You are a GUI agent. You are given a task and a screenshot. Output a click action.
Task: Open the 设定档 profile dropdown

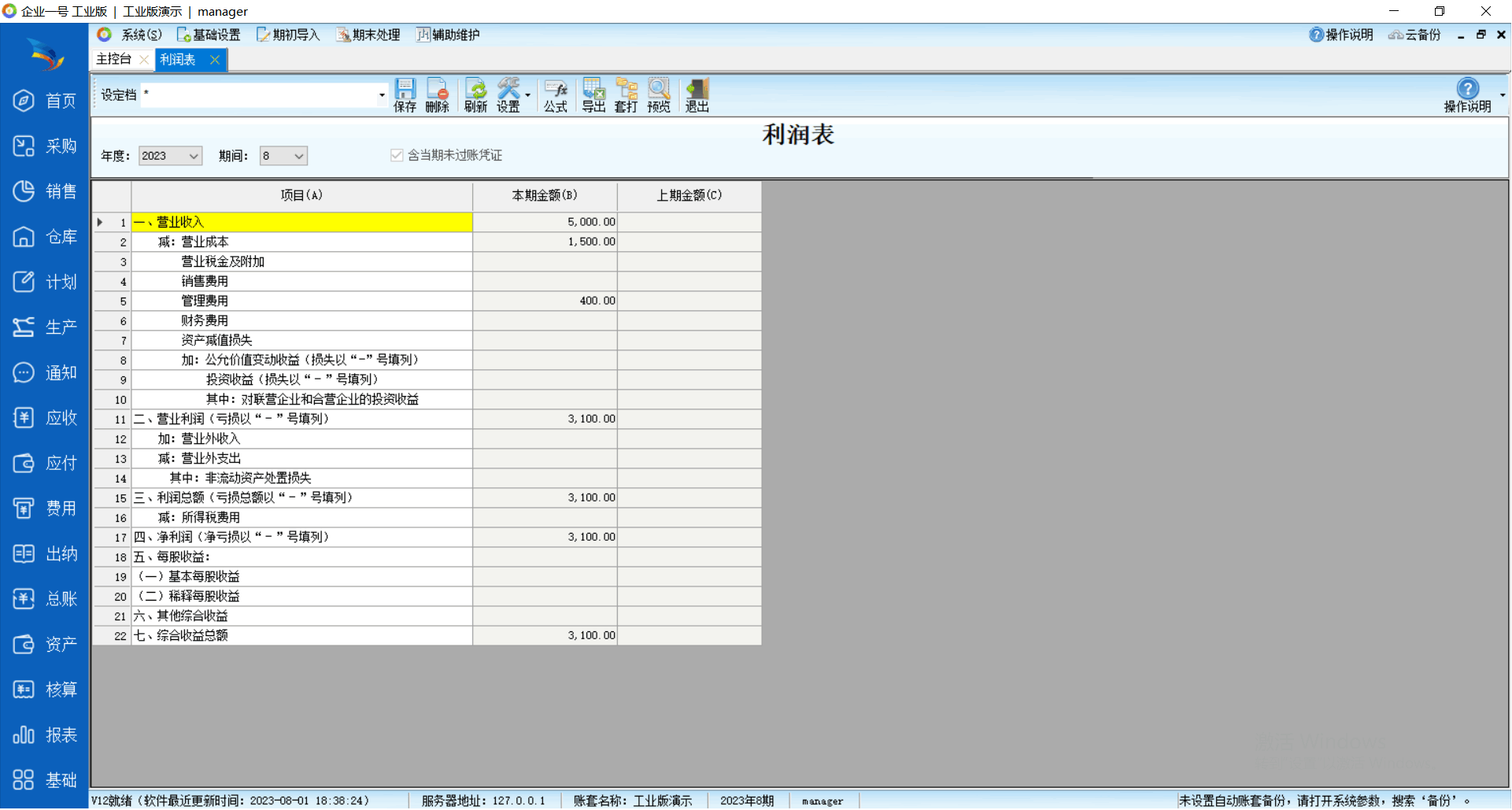[x=382, y=95]
